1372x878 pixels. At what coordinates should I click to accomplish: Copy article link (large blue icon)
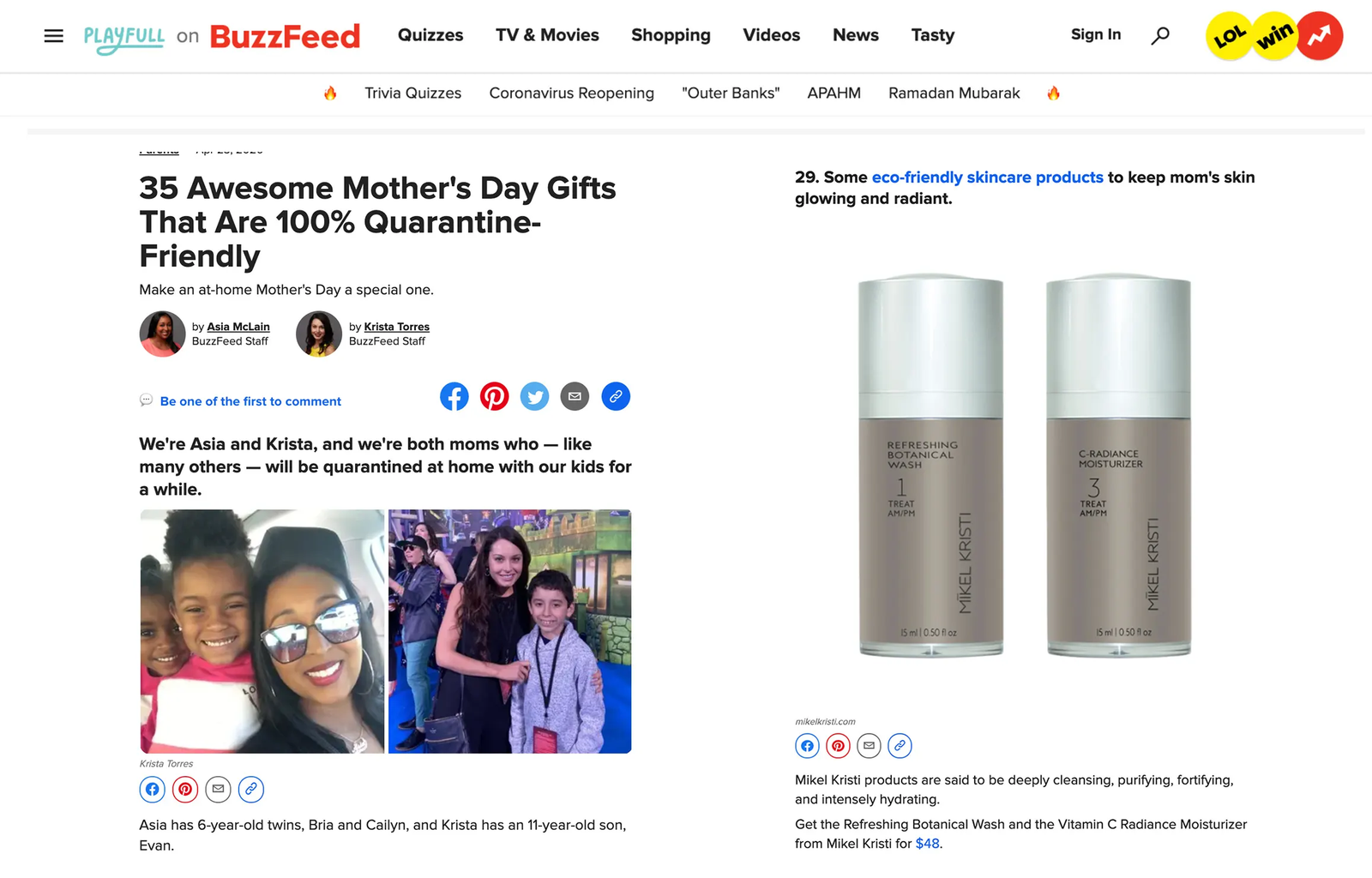click(x=616, y=396)
